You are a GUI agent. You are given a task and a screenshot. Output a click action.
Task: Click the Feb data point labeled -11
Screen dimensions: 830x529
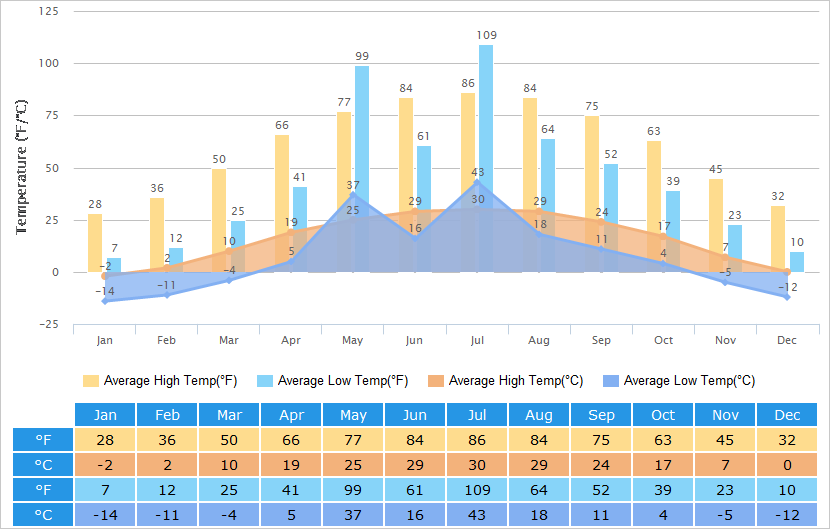click(167, 295)
